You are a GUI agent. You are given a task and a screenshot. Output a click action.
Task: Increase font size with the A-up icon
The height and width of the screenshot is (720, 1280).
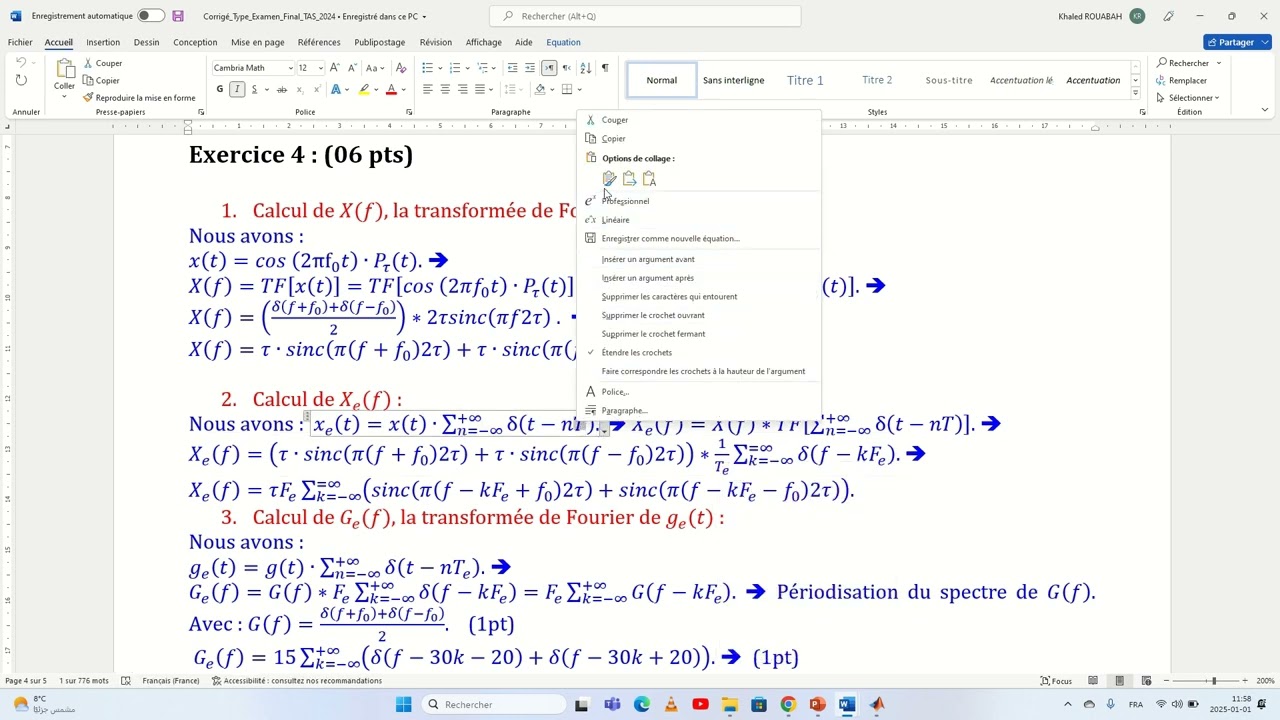335,68
